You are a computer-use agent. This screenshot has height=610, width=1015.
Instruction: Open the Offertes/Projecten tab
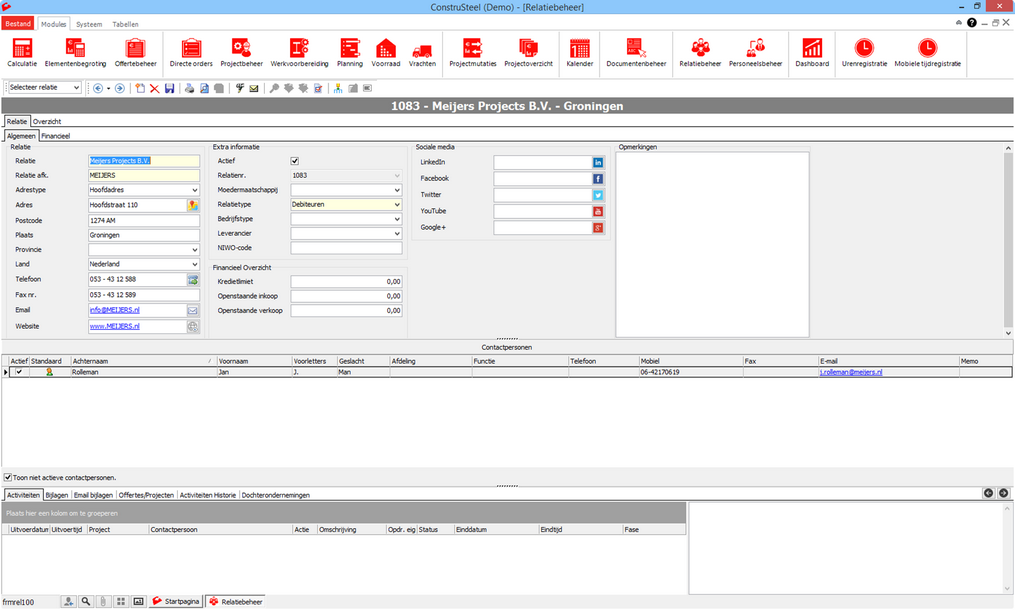coord(146,495)
